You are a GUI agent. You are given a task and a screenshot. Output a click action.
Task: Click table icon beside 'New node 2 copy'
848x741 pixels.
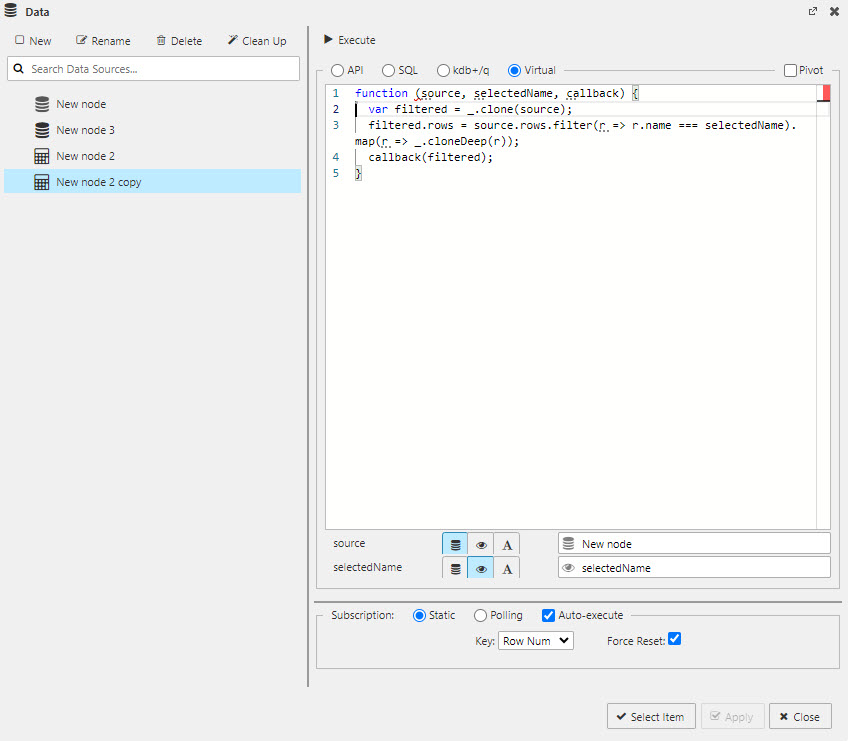[x=42, y=182]
